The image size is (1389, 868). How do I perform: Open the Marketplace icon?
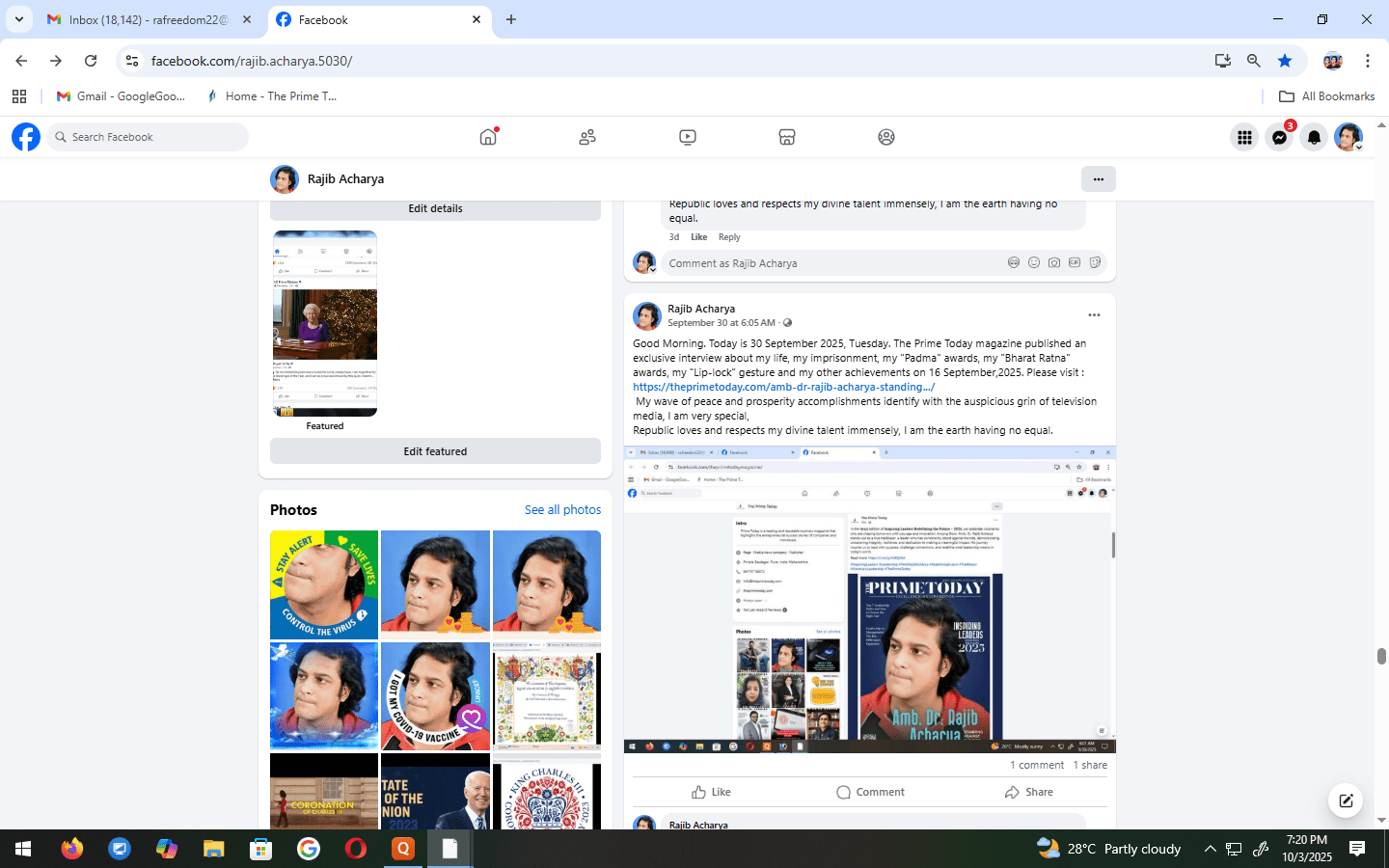(x=787, y=137)
